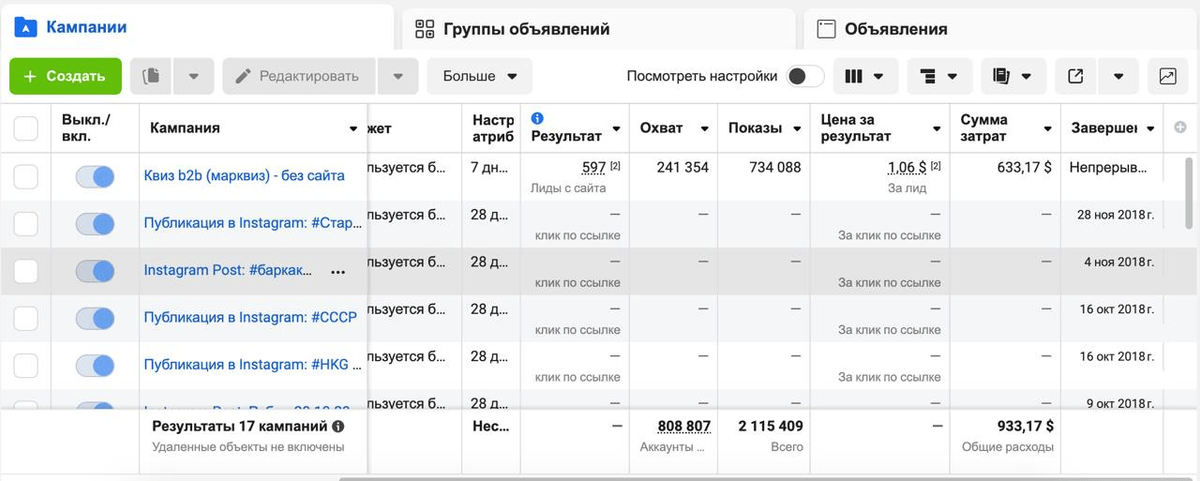Select checkbox for #Стар campaign row
1200x481 pixels.
point(25,223)
